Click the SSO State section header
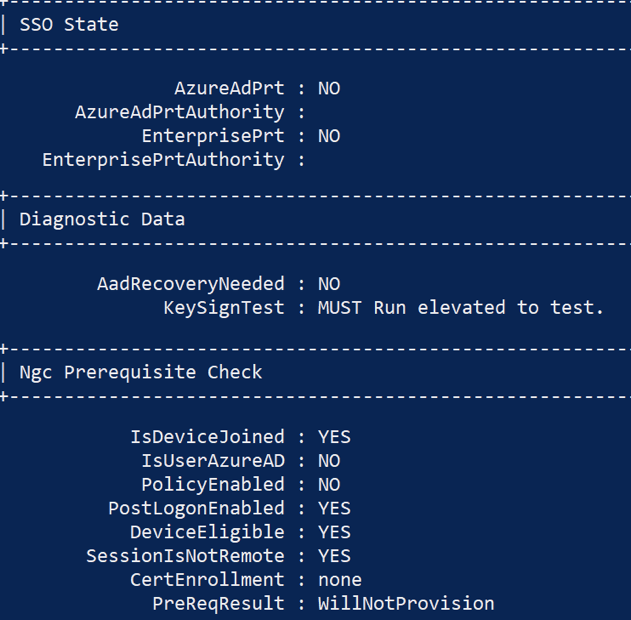The image size is (631, 620). [69, 24]
